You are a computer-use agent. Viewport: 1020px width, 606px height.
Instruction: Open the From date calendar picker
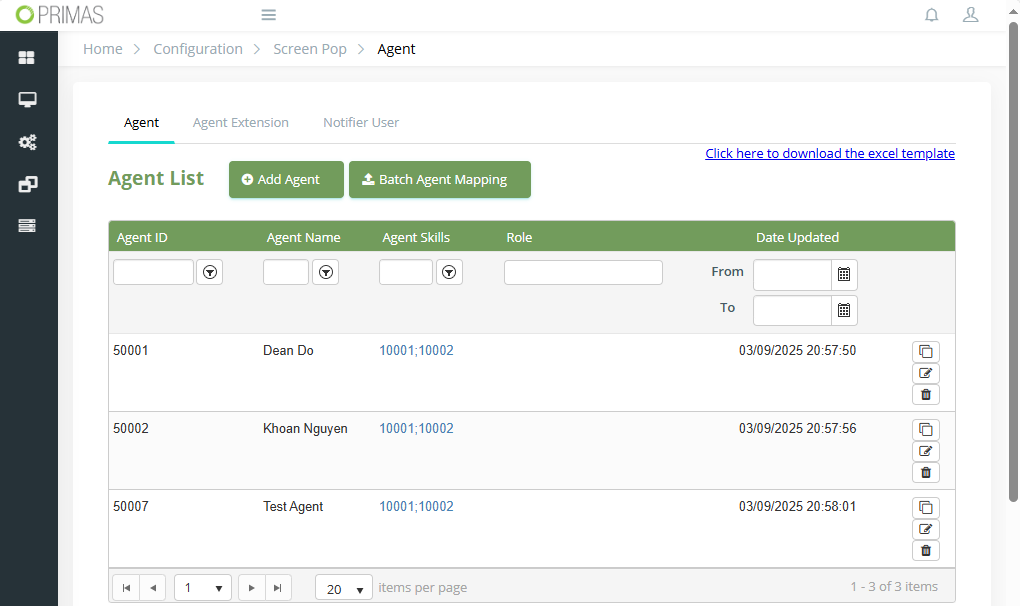click(844, 275)
